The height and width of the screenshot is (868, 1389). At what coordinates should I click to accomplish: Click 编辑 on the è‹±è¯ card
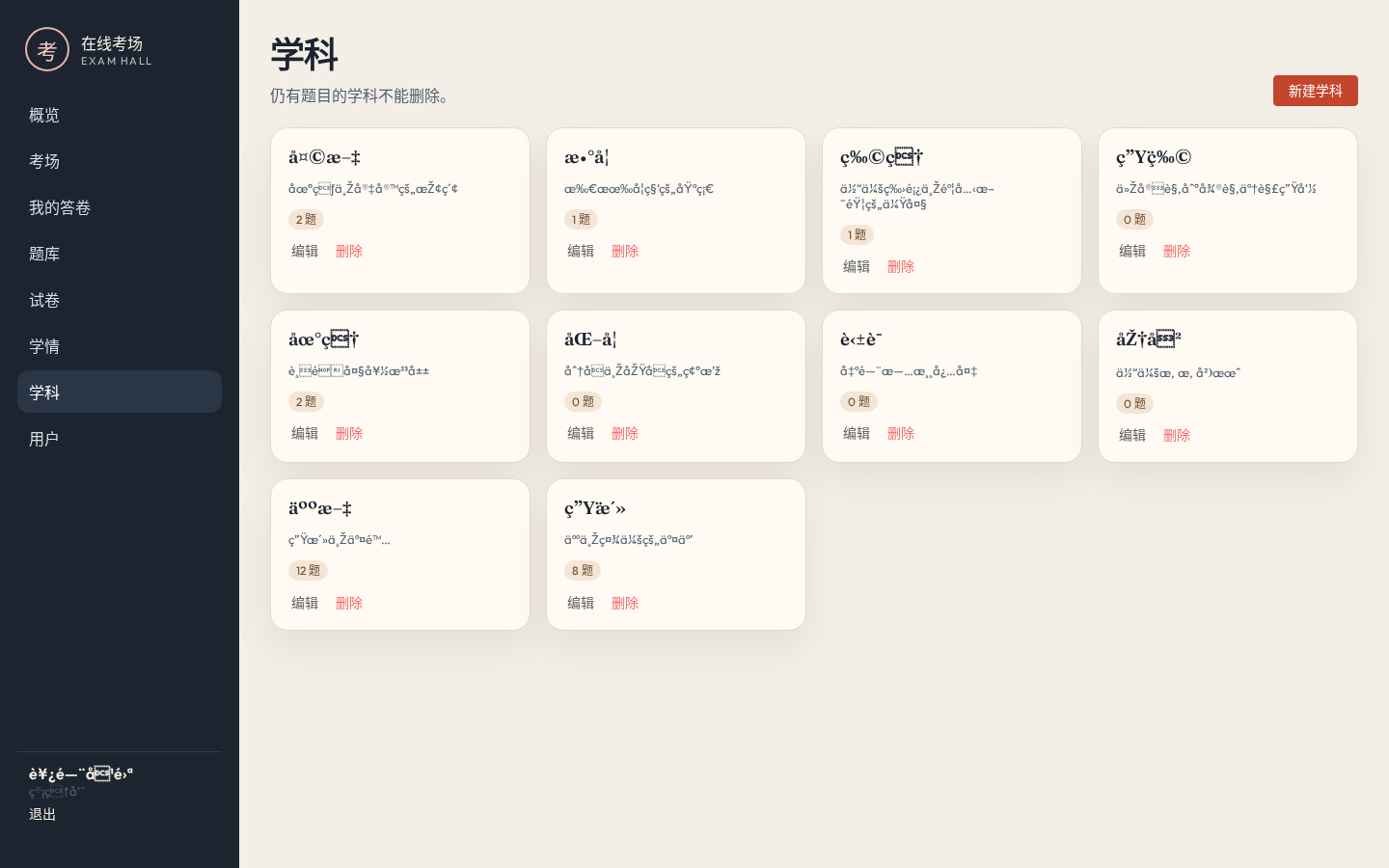click(857, 433)
